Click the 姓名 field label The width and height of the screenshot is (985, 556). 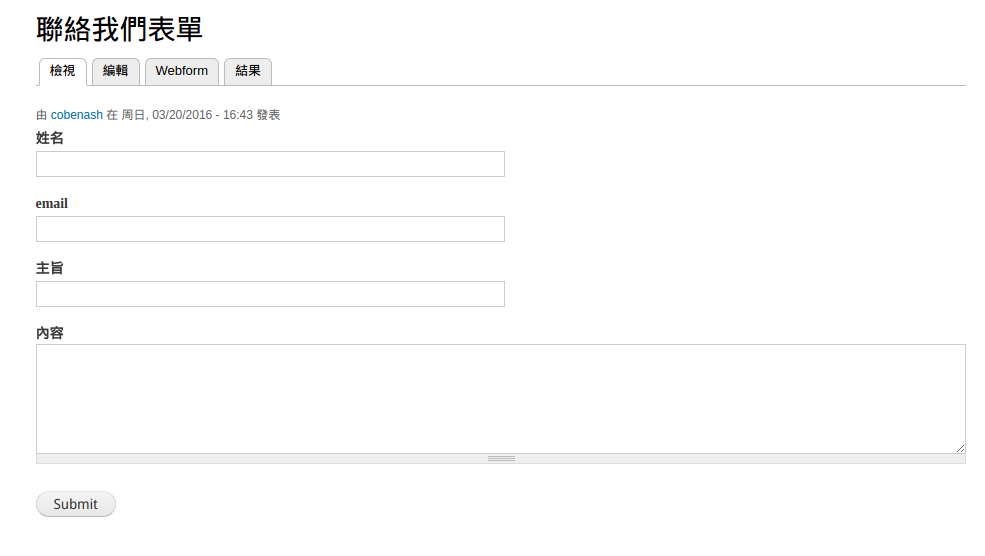50,138
